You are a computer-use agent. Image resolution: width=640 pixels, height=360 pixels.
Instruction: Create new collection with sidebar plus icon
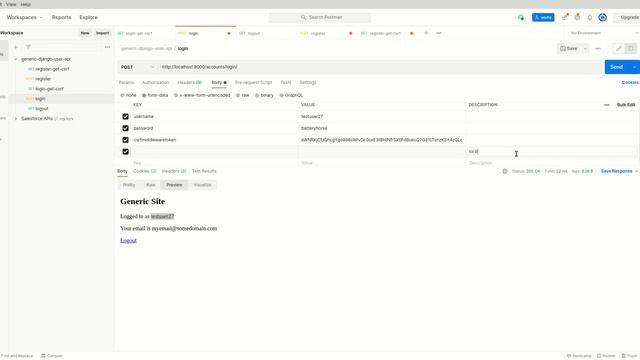pyautogui.click(x=16, y=47)
